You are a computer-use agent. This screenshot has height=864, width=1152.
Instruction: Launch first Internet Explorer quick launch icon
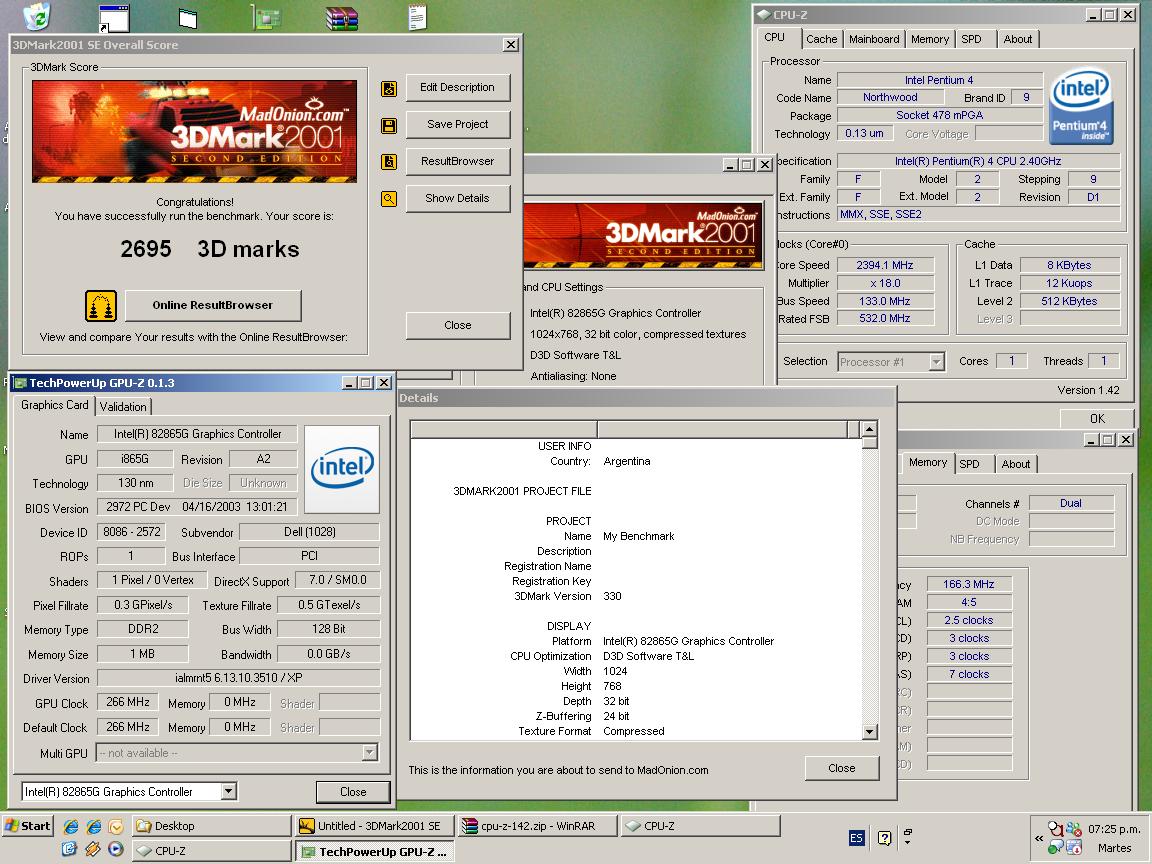[71, 827]
